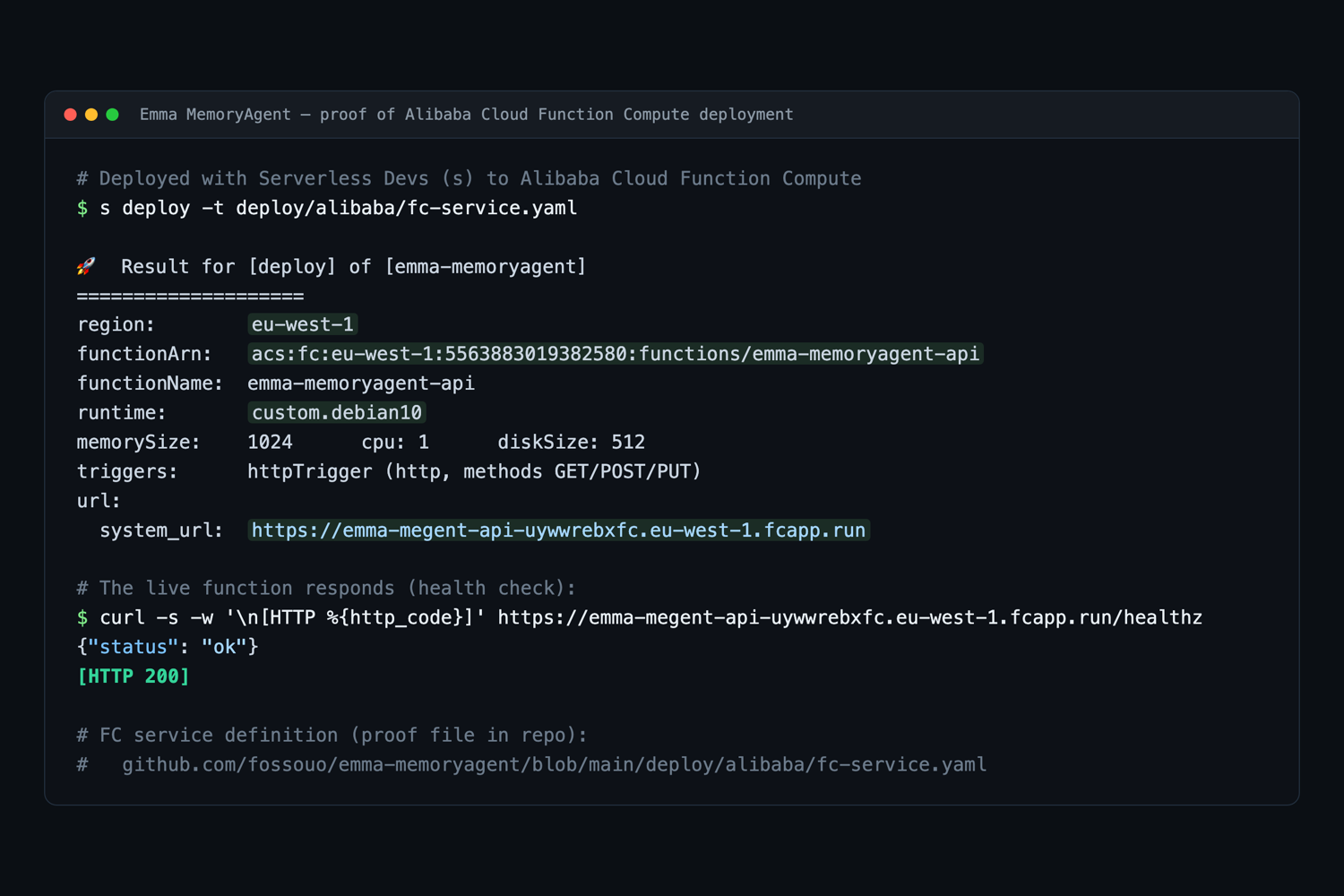This screenshot has height=896, width=1344.
Task: Click the red close window dot
Action: pyautogui.click(x=70, y=115)
